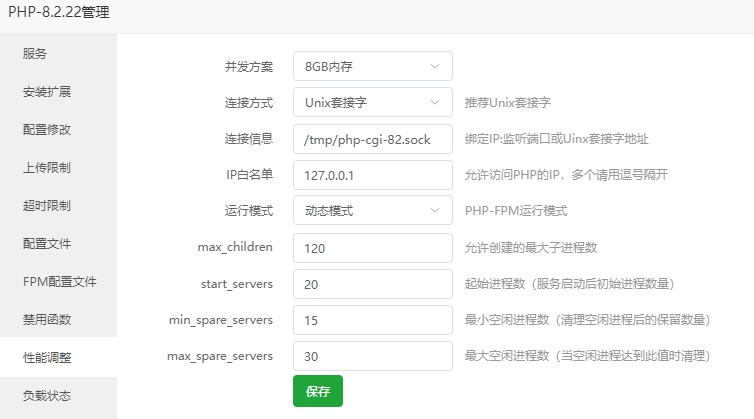Click the 运行模式 label

pyautogui.click(x=249, y=211)
